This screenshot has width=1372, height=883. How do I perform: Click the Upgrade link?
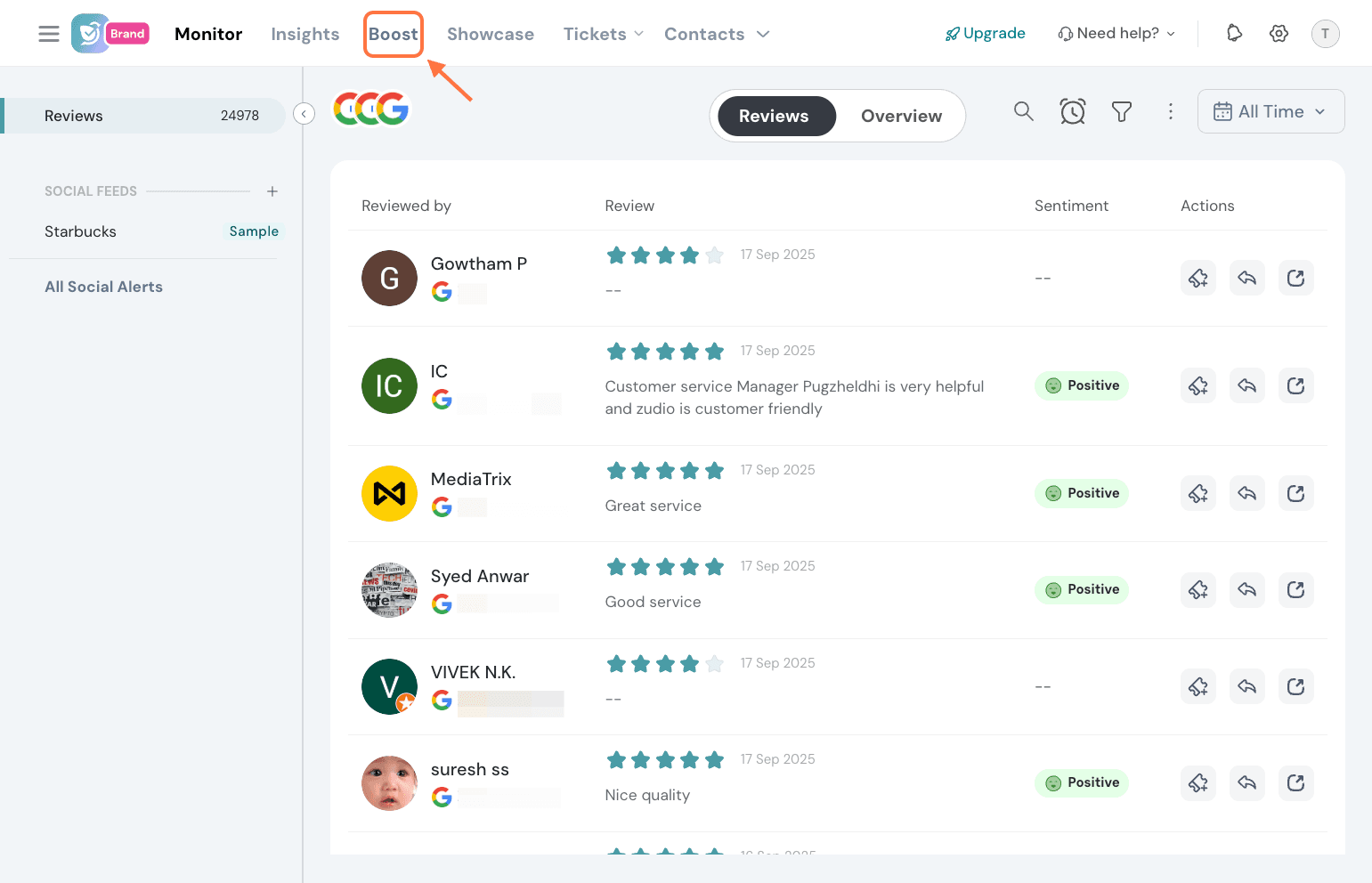click(x=986, y=34)
